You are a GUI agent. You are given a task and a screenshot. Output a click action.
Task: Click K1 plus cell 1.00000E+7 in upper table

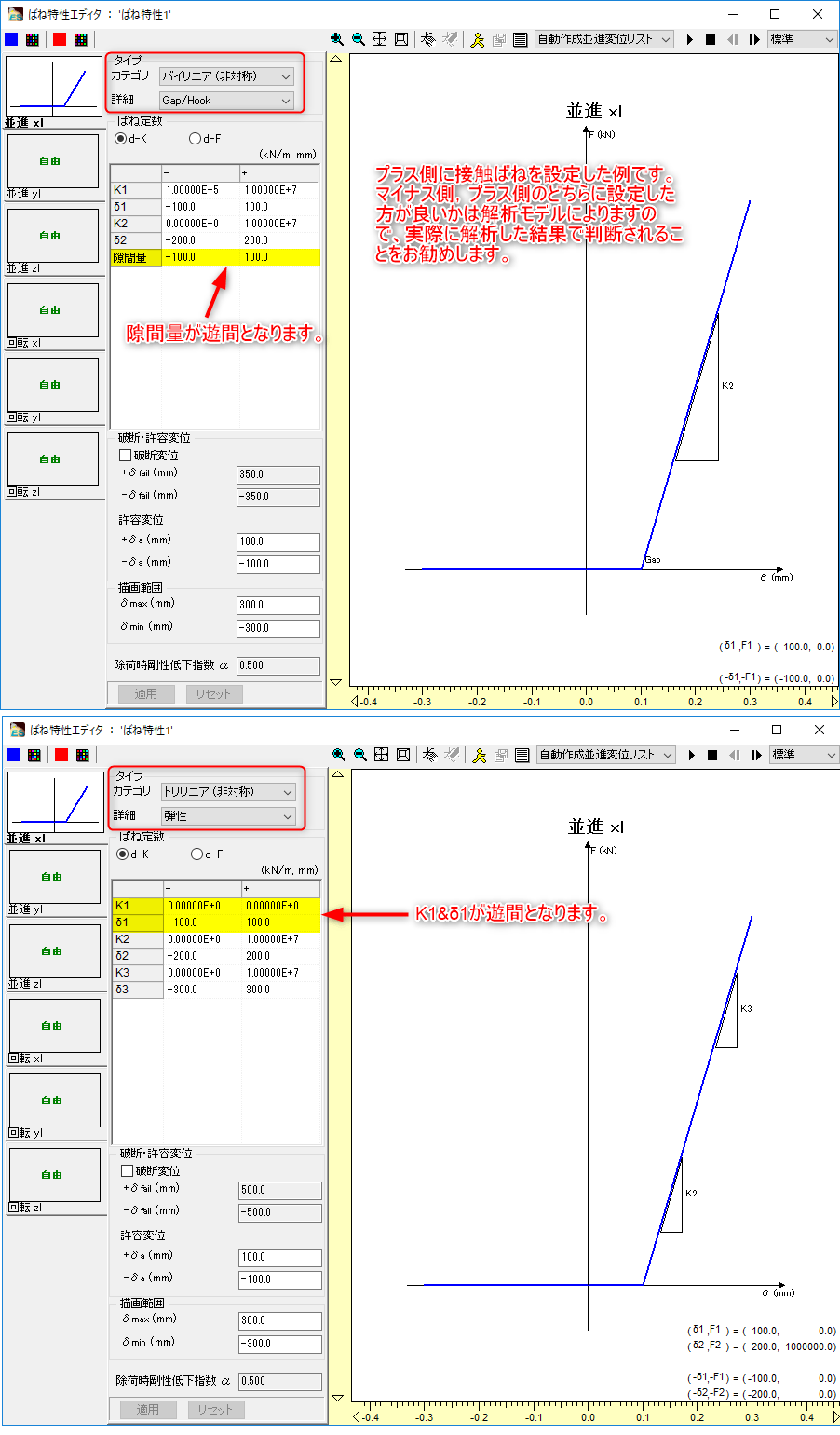[278, 190]
